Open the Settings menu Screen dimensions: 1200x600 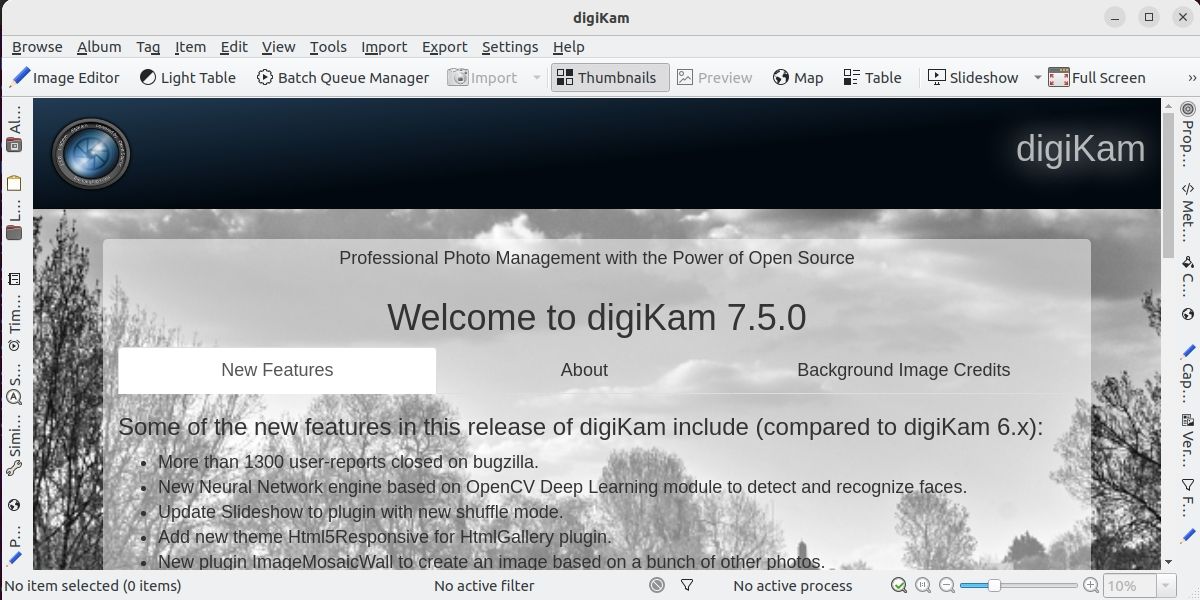point(510,47)
